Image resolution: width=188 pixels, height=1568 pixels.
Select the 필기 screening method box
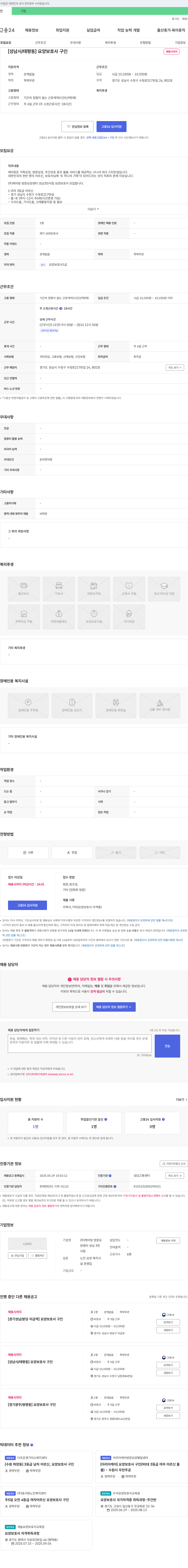[116, 853]
